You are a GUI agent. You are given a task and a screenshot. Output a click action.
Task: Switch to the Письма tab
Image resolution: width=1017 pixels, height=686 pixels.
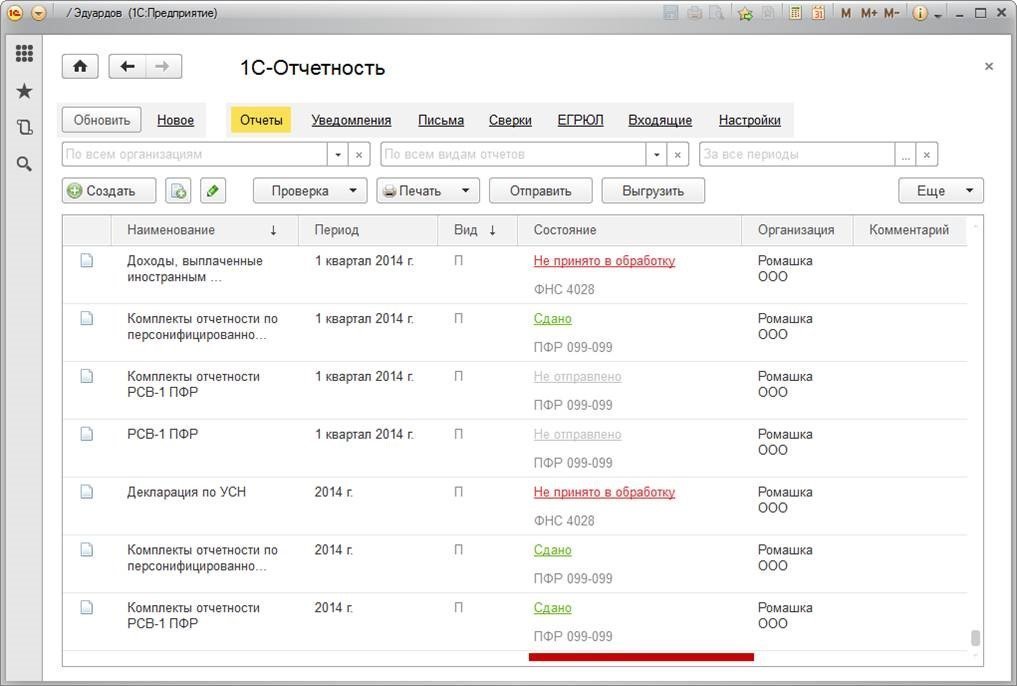point(441,120)
